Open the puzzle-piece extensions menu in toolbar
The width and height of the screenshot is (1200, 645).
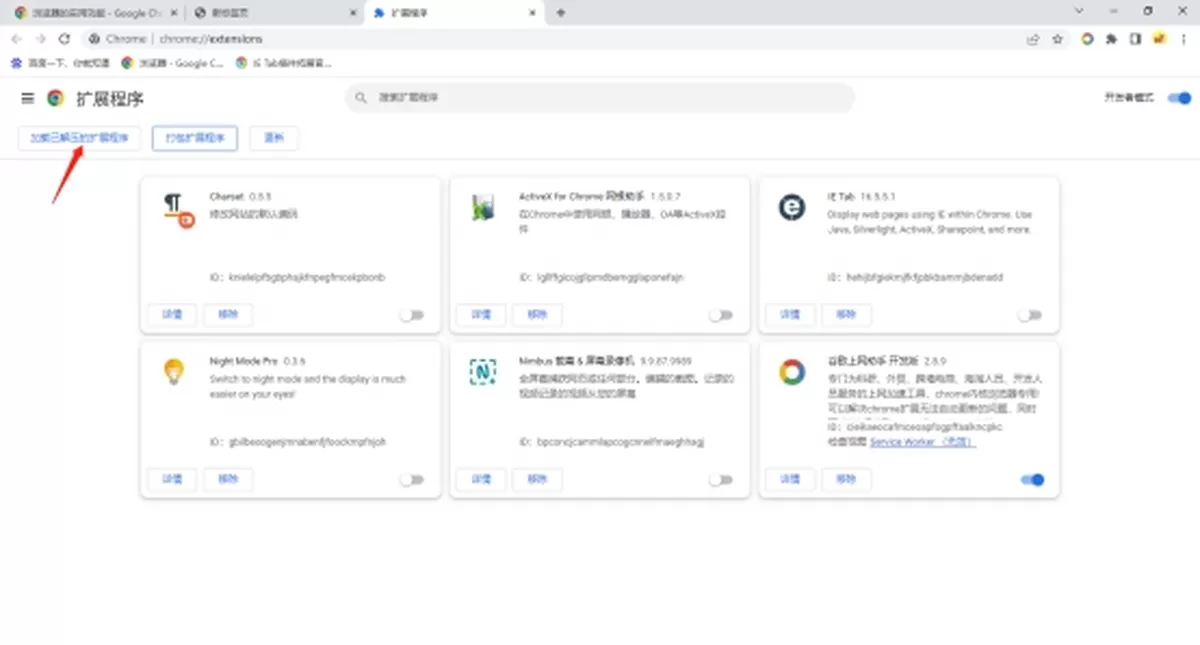coord(1111,39)
